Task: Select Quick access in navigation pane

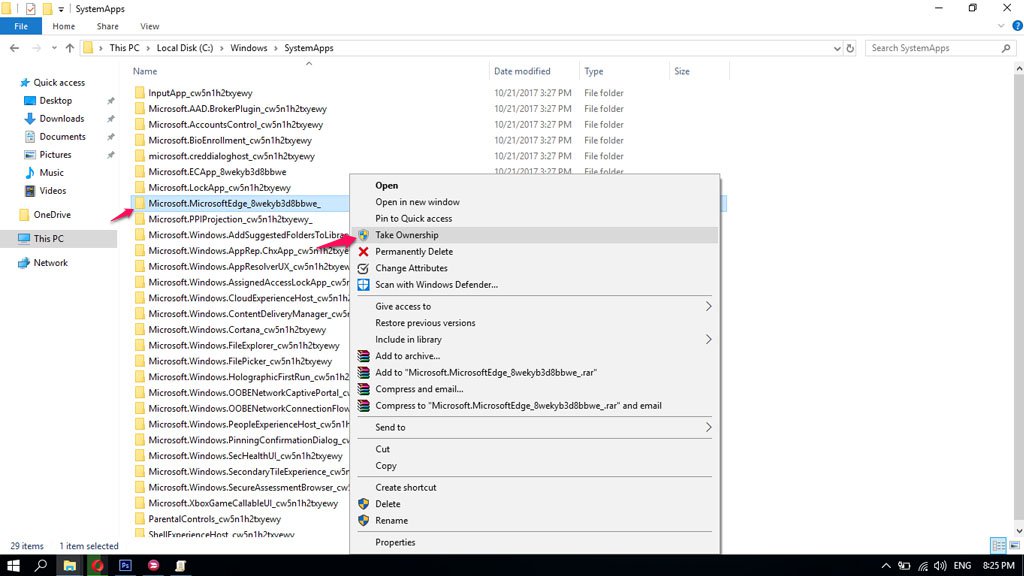Action: click(x=59, y=82)
